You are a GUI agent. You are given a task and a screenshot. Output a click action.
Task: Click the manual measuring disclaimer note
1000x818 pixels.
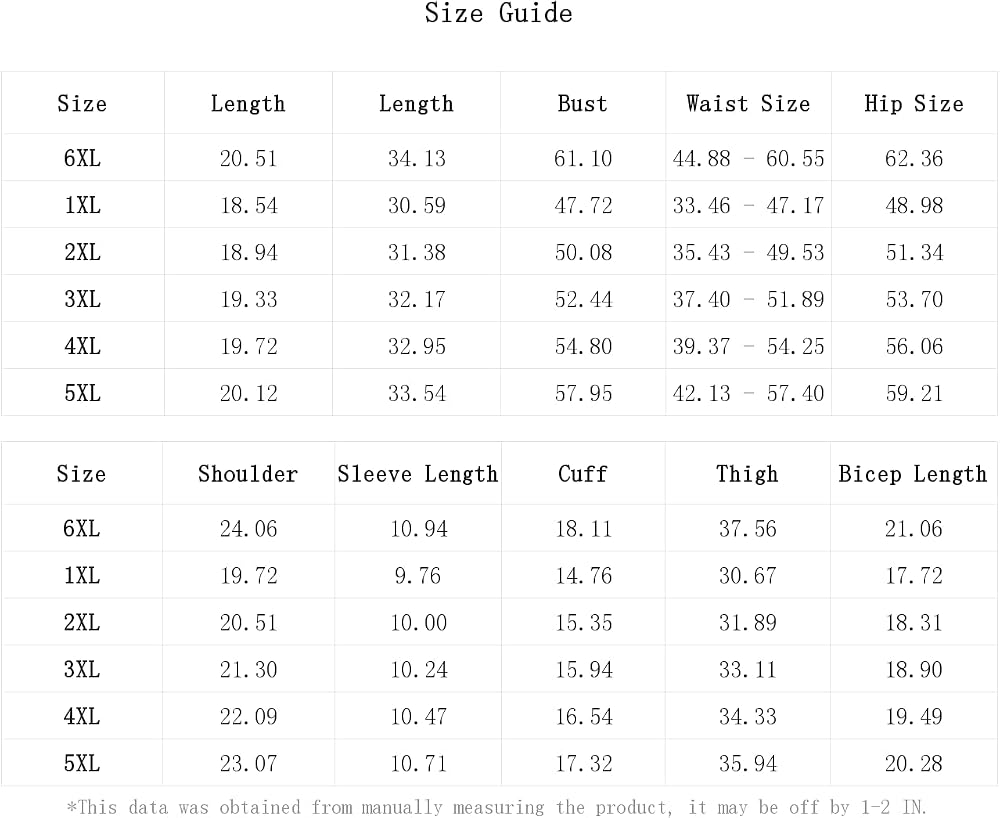tap(497, 807)
